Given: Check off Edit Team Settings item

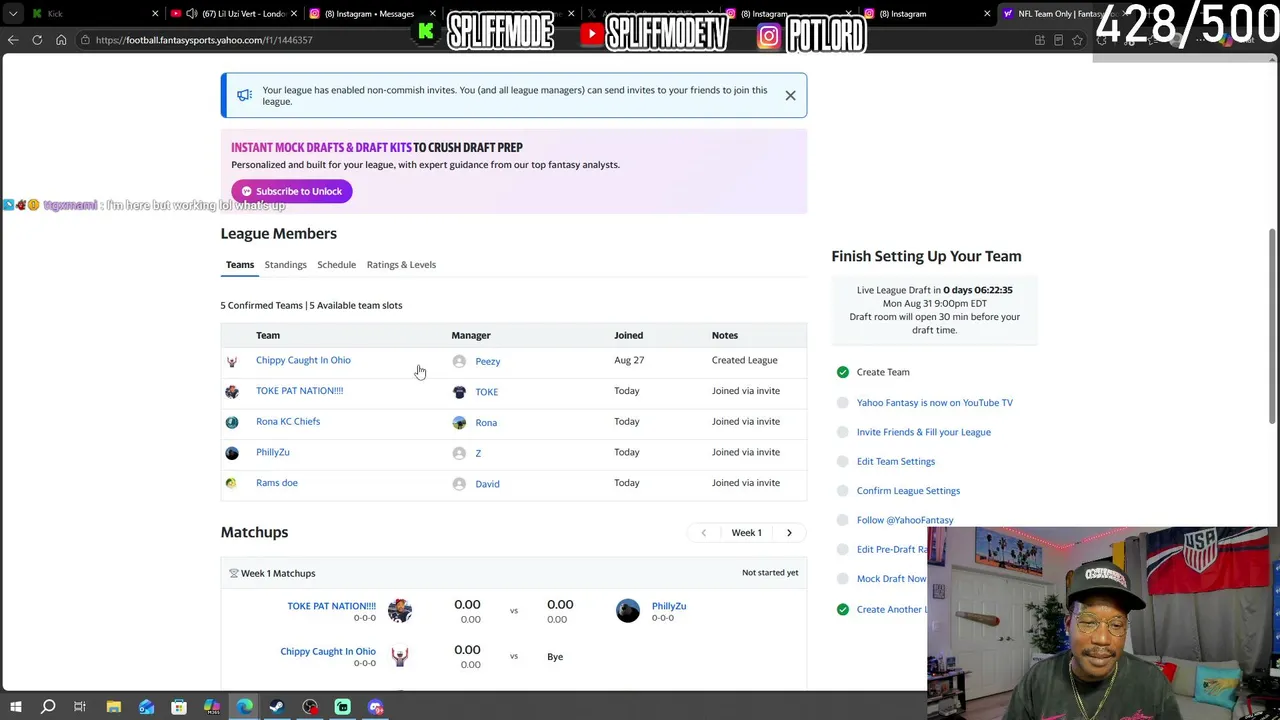Looking at the screenshot, I should point(843,462).
